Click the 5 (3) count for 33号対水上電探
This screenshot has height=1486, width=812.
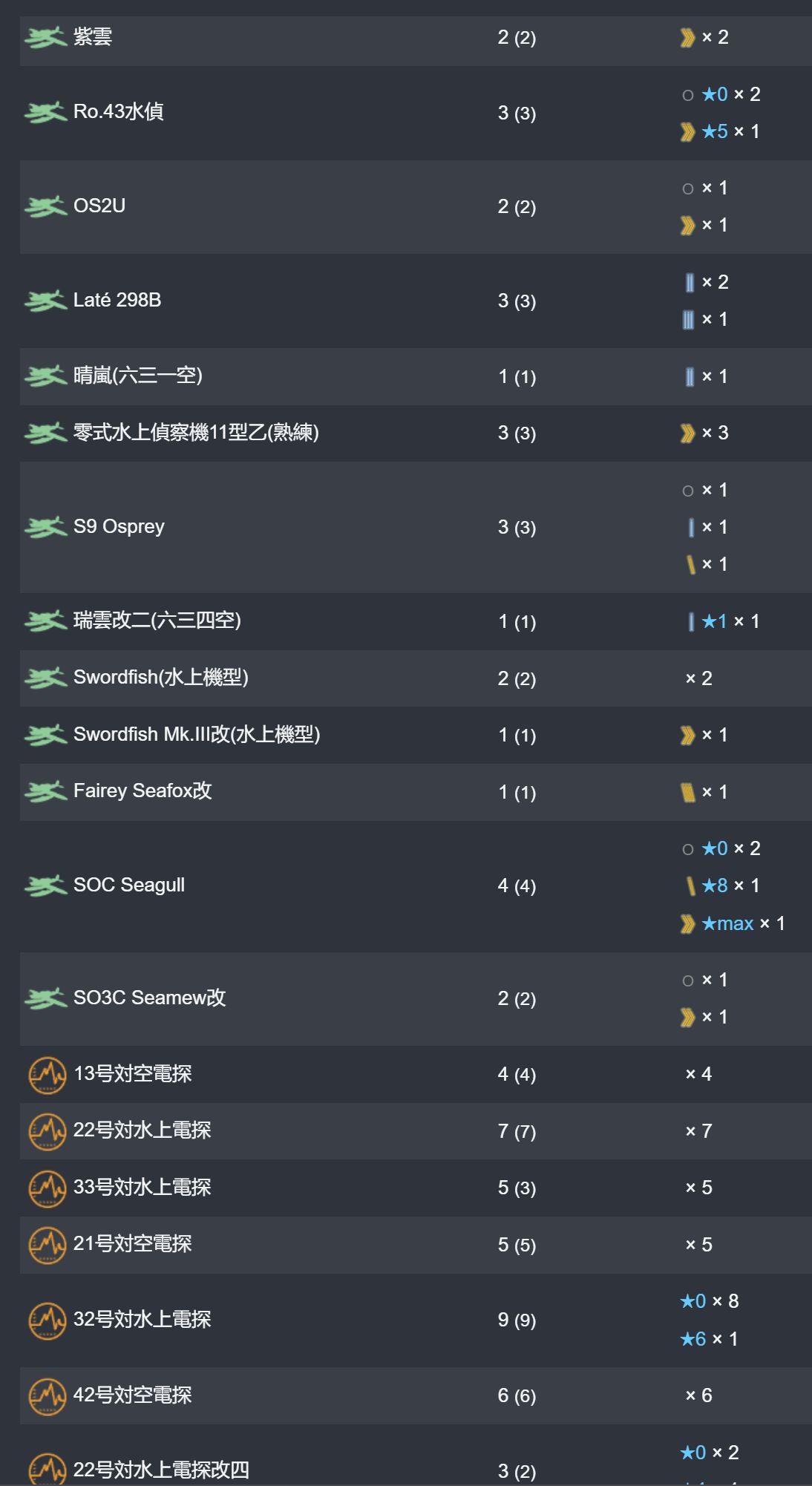tap(517, 1188)
